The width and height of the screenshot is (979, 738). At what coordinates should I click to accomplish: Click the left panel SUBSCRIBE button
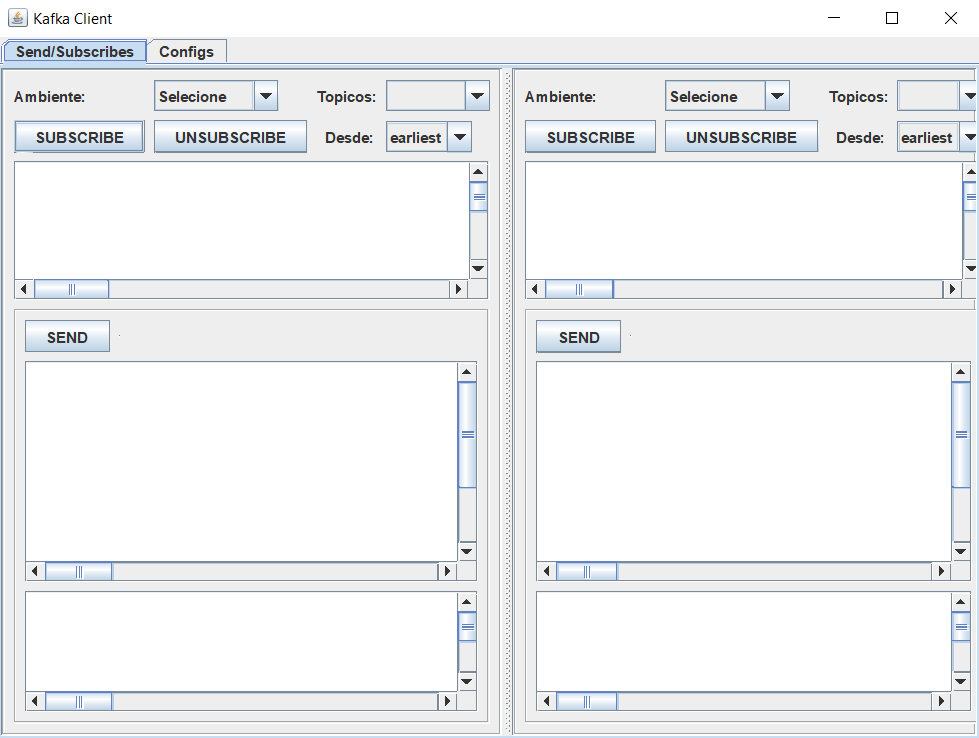79,137
